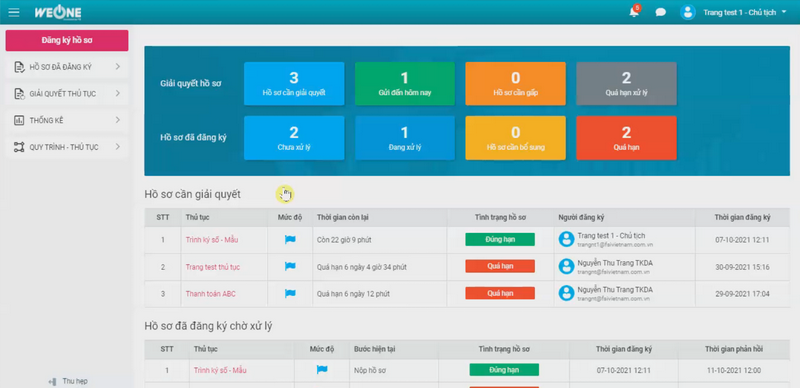Open Giải quyết thủ tục menu
Screen dimensions: 800x388
pyautogui.click(x=67, y=93)
